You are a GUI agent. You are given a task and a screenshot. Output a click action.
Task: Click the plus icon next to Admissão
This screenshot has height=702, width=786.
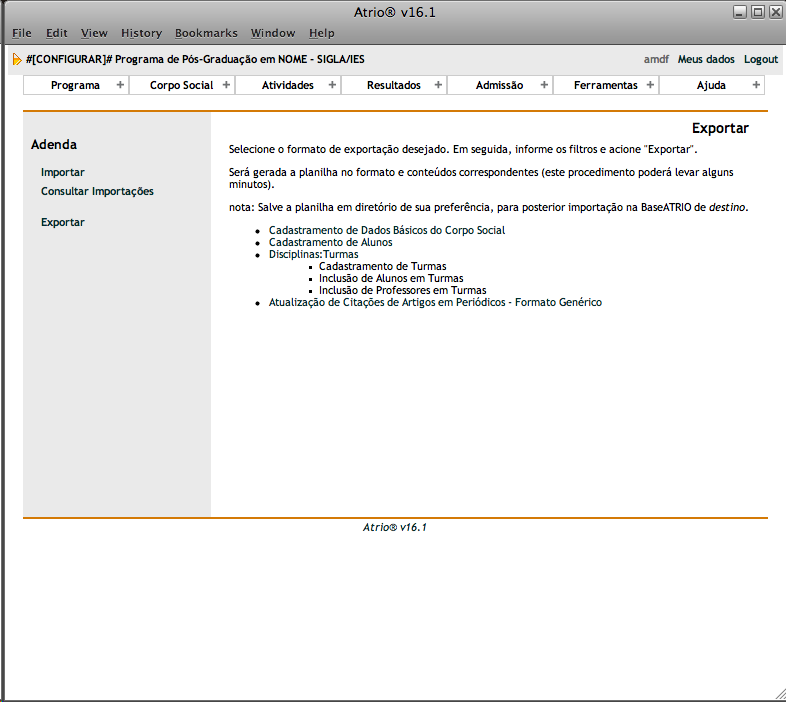[x=544, y=85]
